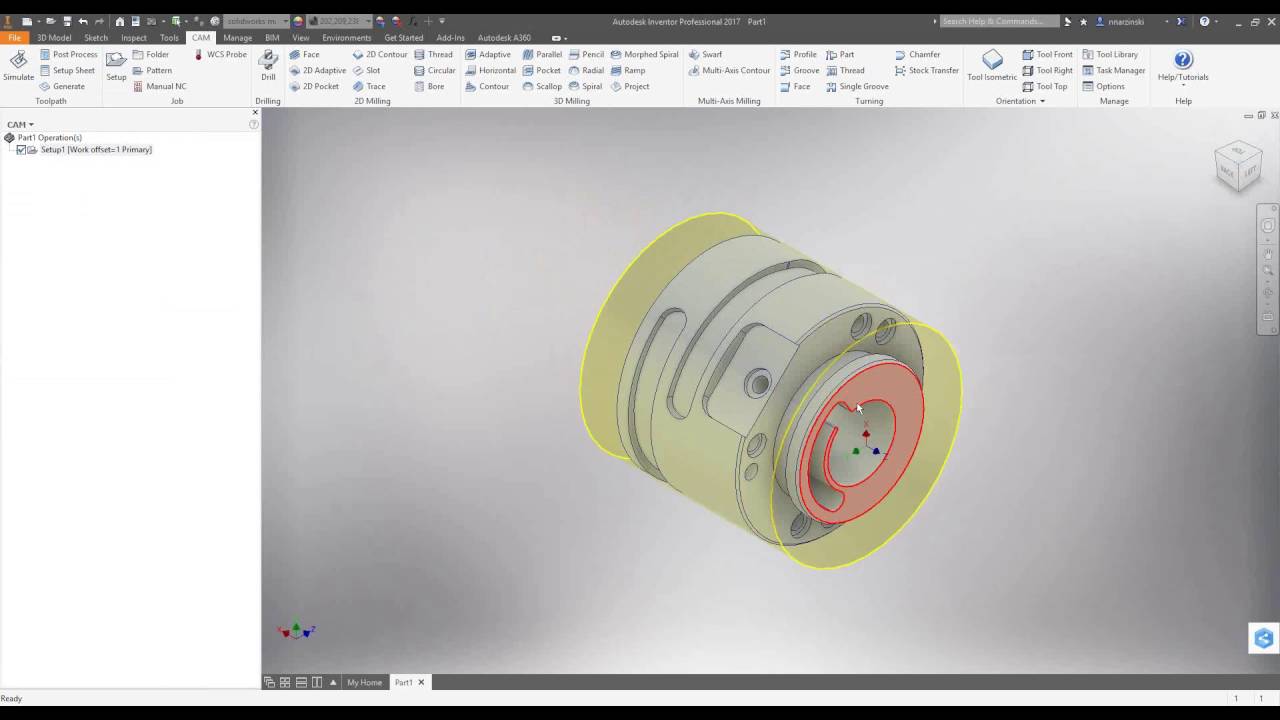1280x720 pixels.
Task: Select Setup1 [Work offset=1 Primary] node
Action: [x=96, y=150]
